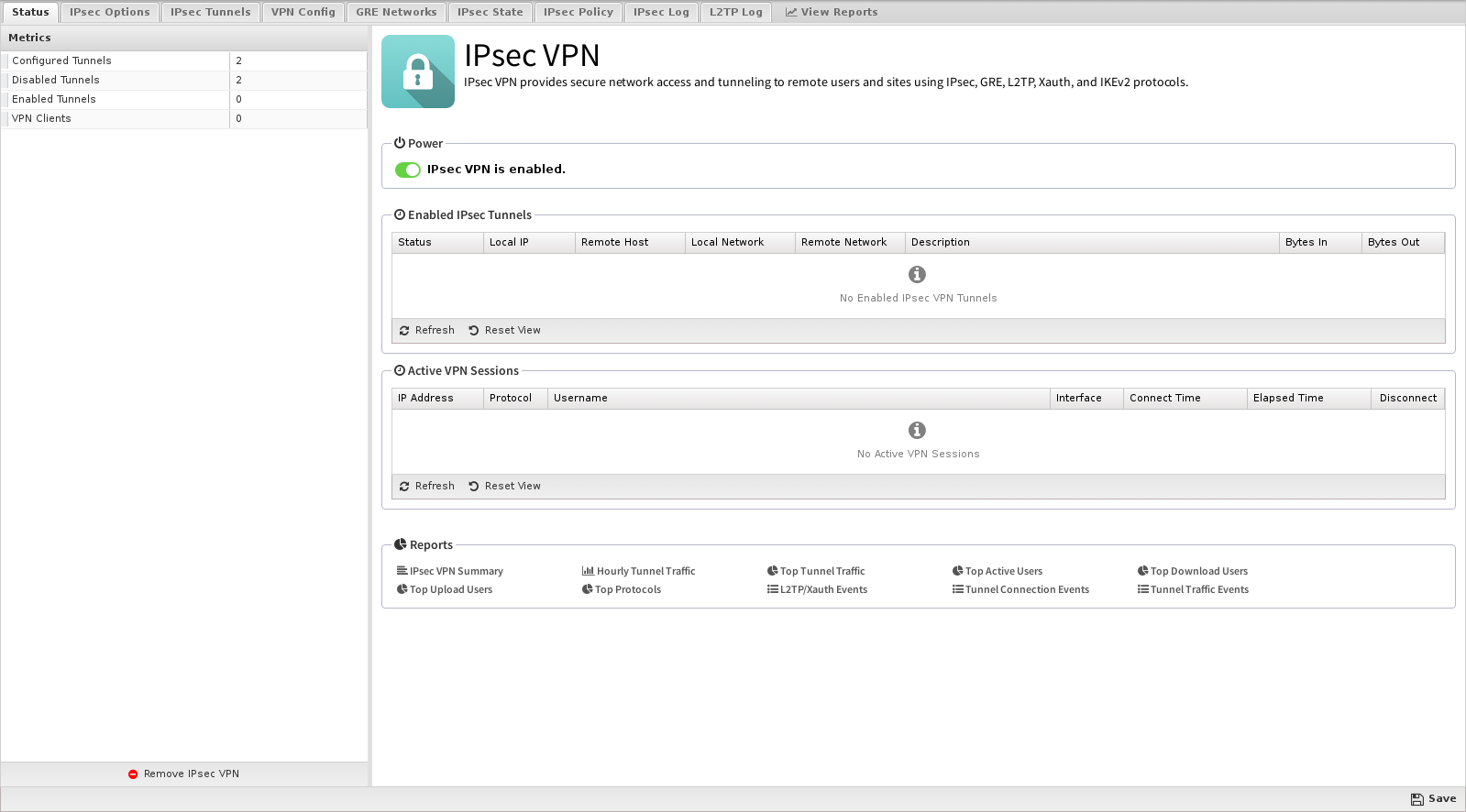Select the VPN Clients metric row

point(184,119)
